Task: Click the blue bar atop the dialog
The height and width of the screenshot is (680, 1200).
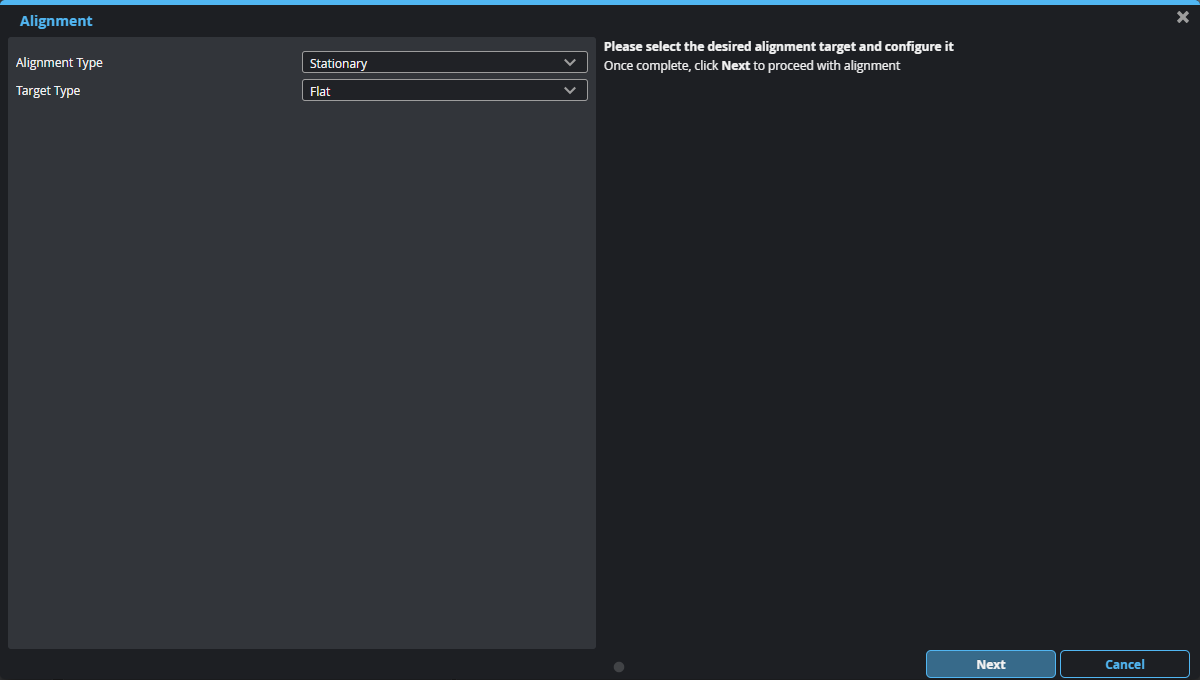Action: (600, 2)
